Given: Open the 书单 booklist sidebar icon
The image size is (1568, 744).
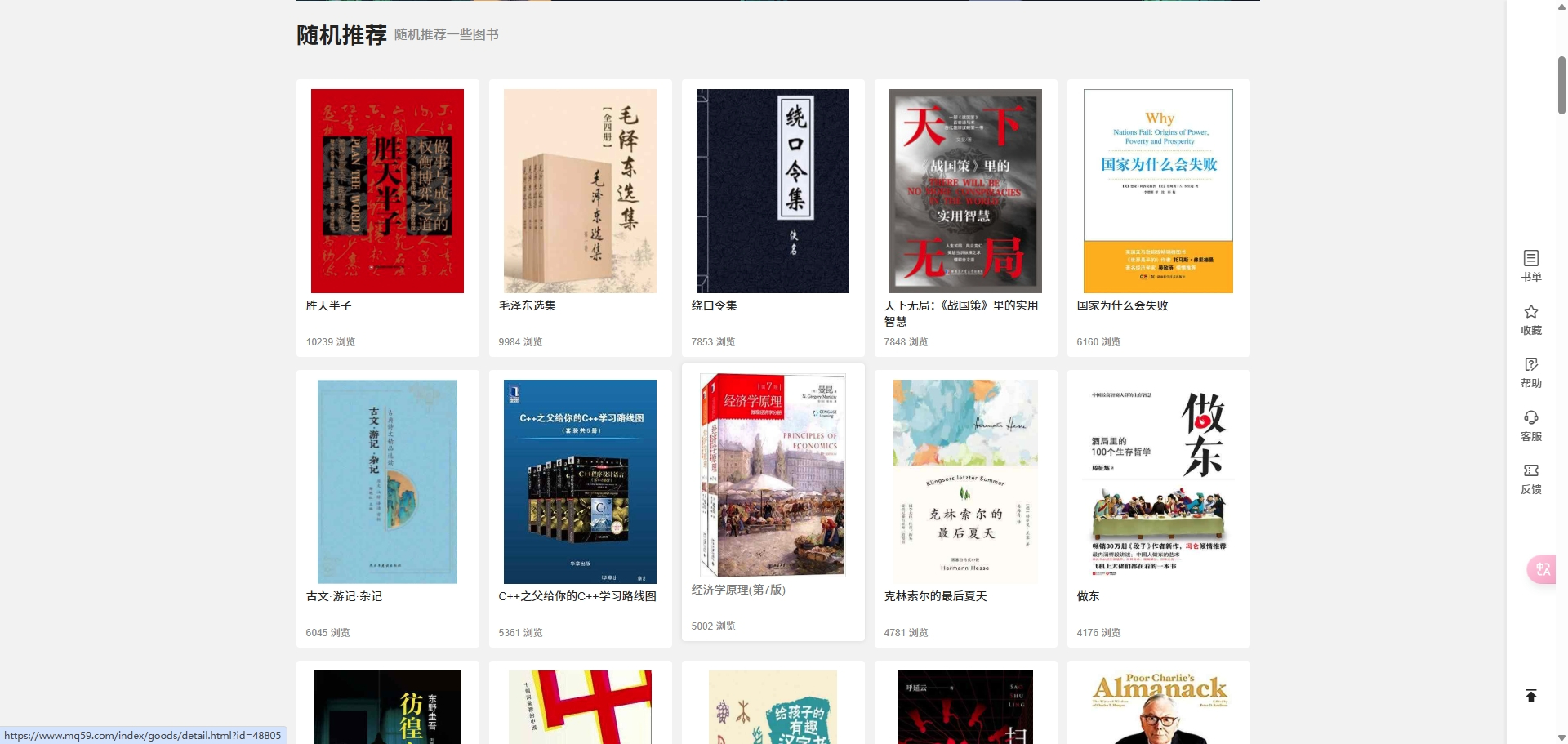Looking at the screenshot, I should (1531, 258).
